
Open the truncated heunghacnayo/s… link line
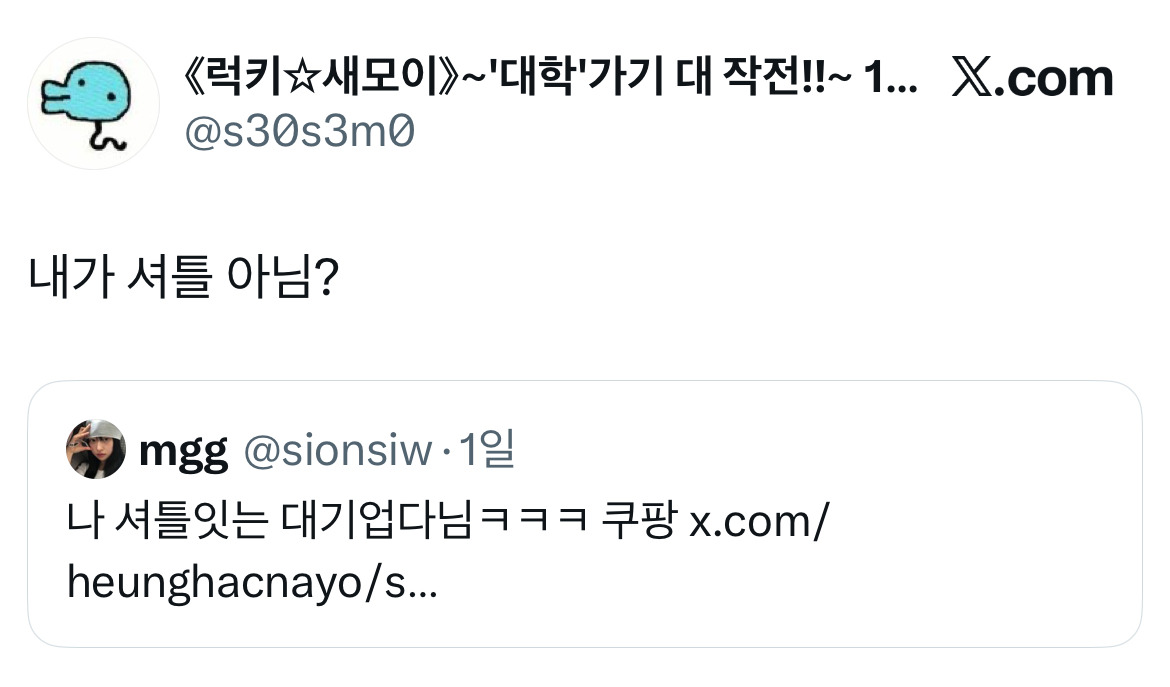pos(252,582)
